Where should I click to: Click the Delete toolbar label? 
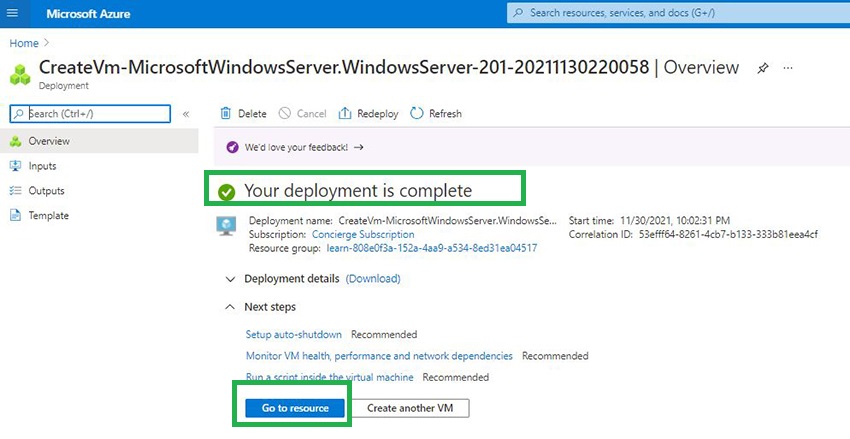click(x=252, y=114)
